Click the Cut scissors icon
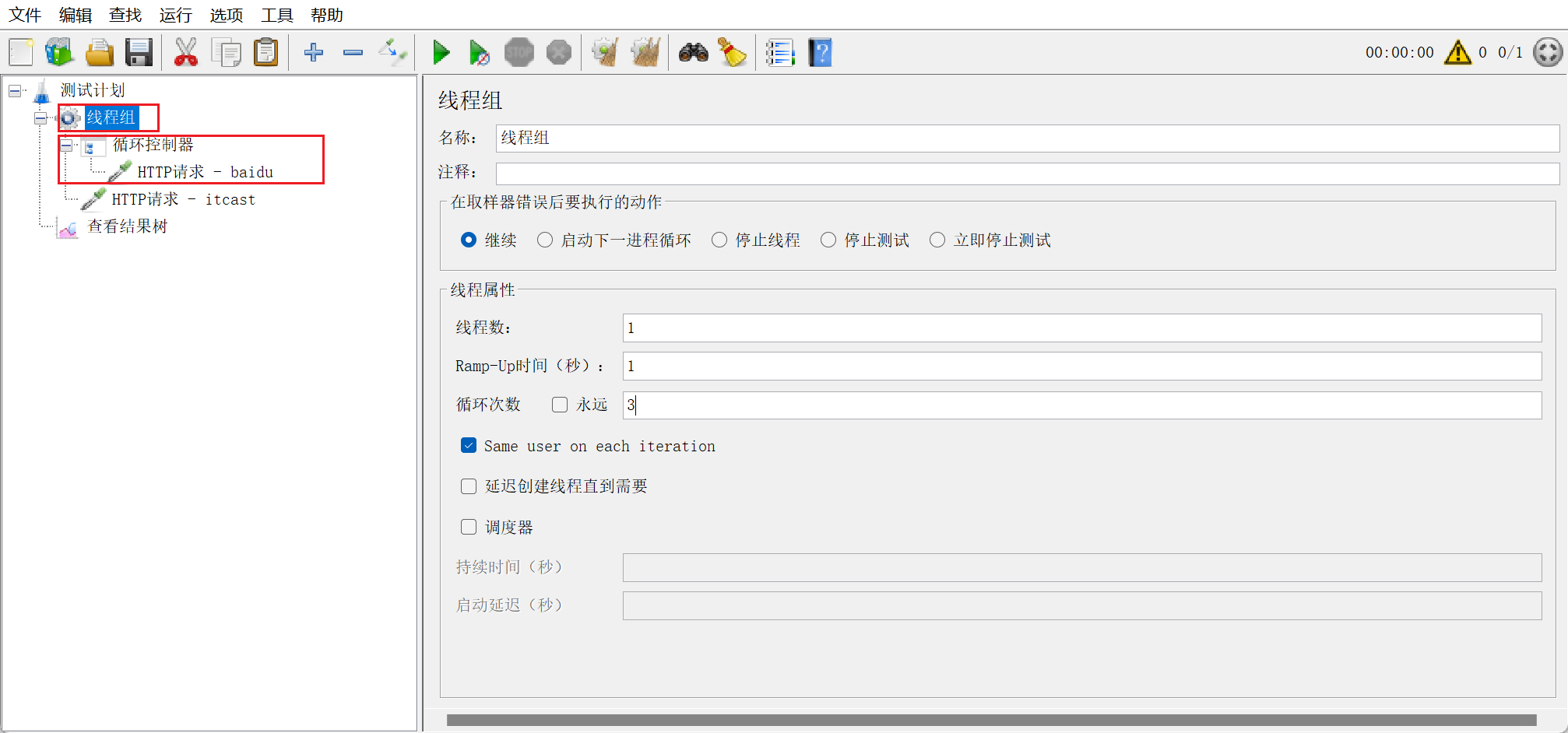1568x733 pixels. point(186,52)
